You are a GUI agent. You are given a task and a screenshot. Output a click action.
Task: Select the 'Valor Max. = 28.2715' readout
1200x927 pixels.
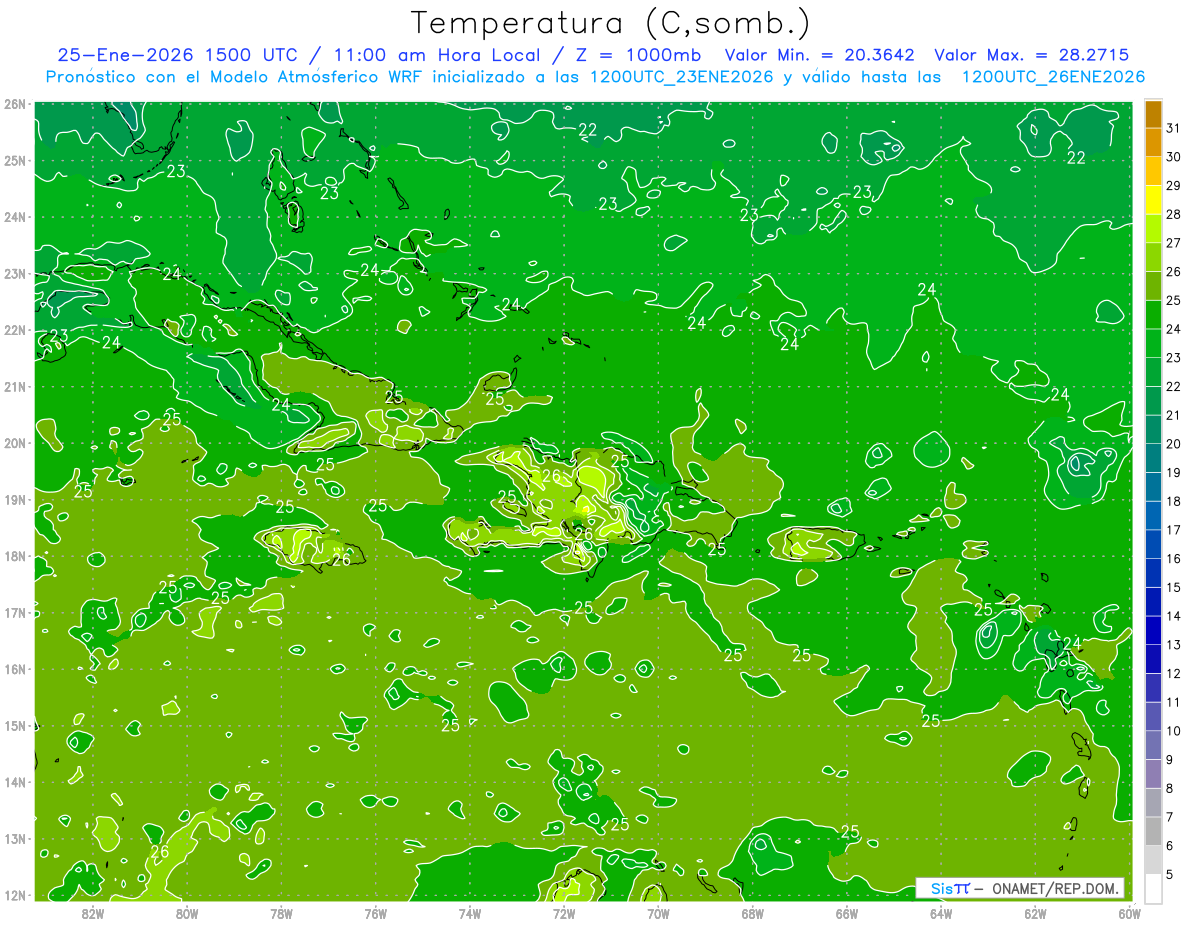point(1032,55)
